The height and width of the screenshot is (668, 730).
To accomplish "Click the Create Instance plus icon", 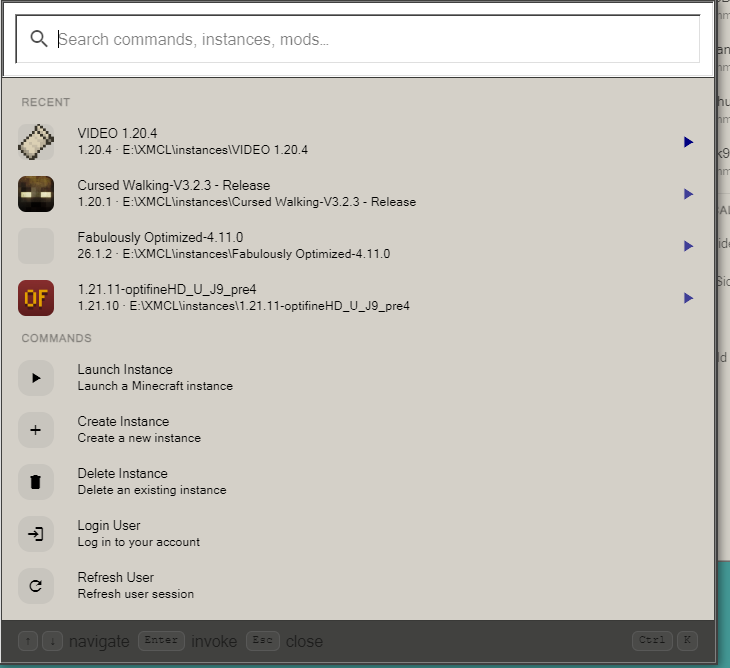I will 36,430.
